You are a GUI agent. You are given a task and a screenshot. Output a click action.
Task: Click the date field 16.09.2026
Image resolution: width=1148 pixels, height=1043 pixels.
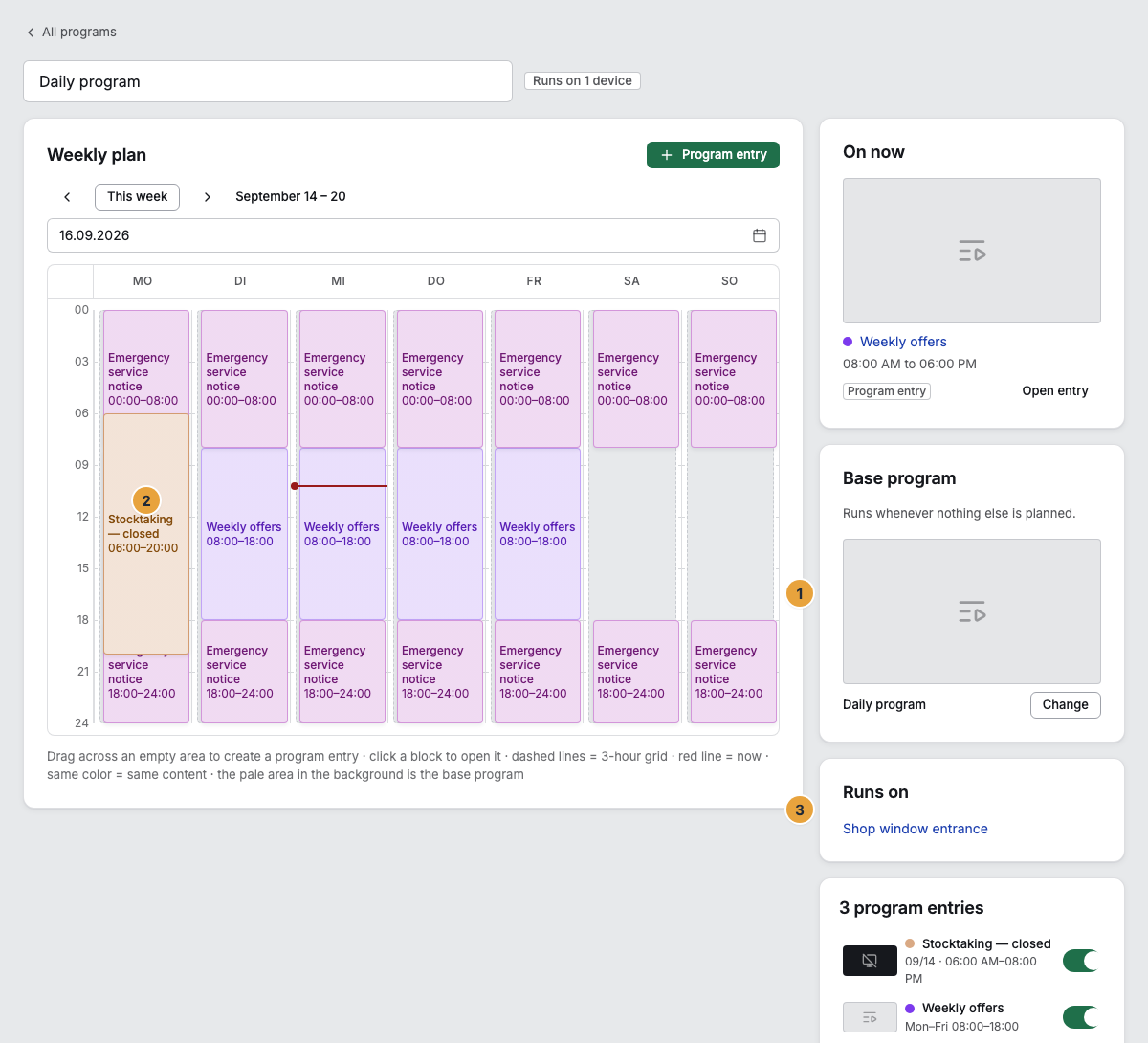pyautogui.click(x=413, y=235)
